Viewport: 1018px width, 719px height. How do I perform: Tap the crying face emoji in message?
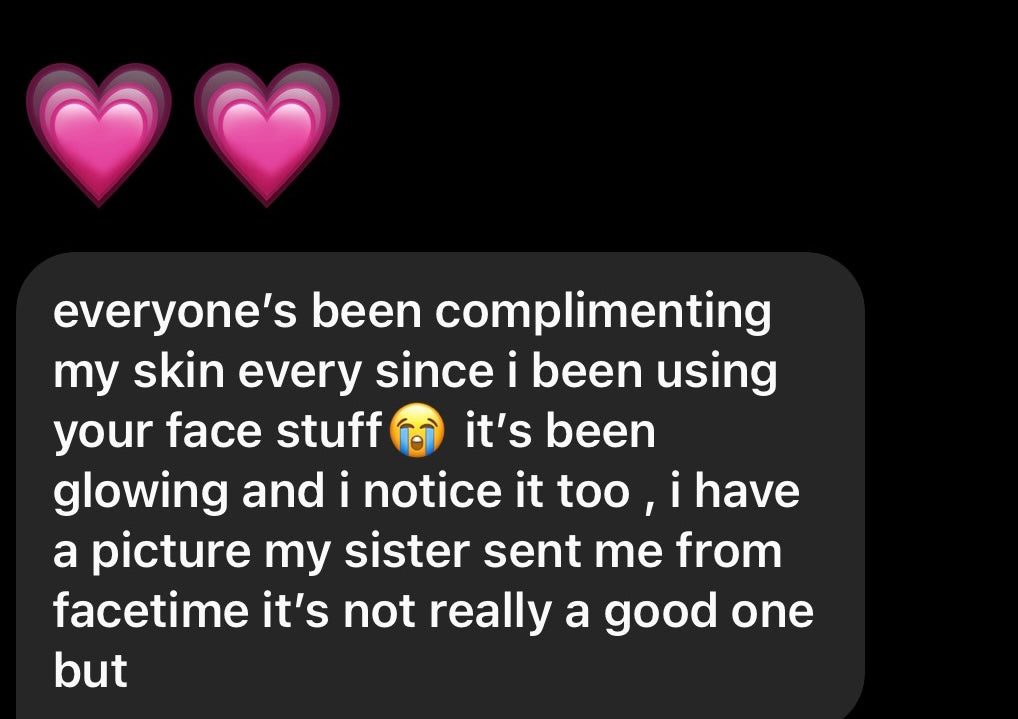418,433
